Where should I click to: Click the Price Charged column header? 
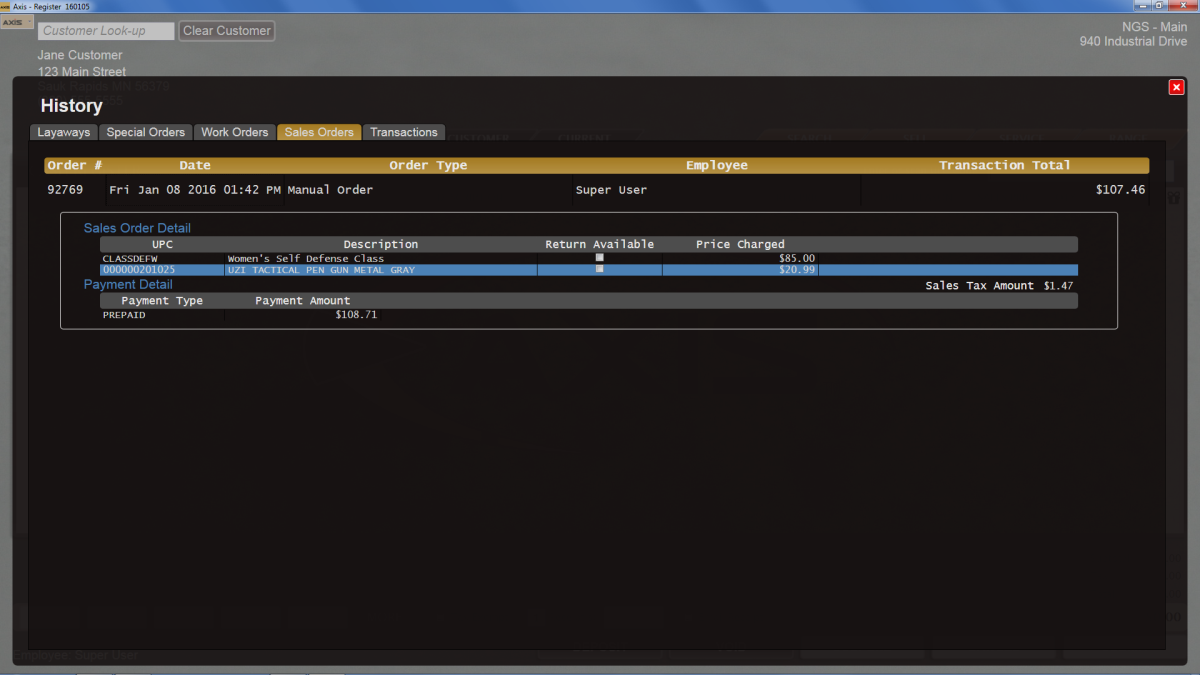pyautogui.click(x=740, y=244)
